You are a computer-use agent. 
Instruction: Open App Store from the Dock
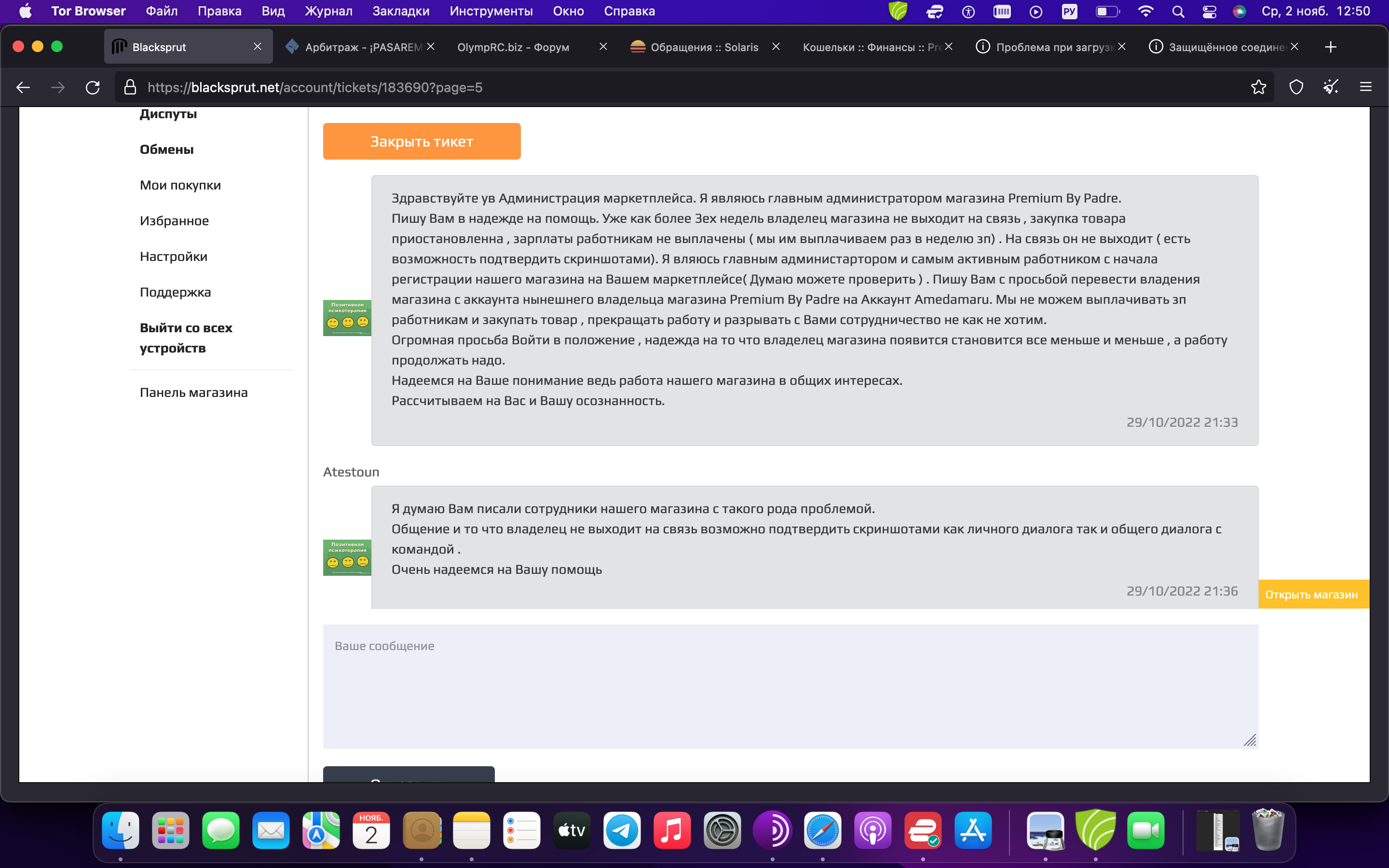pyautogui.click(x=973, y=830)
